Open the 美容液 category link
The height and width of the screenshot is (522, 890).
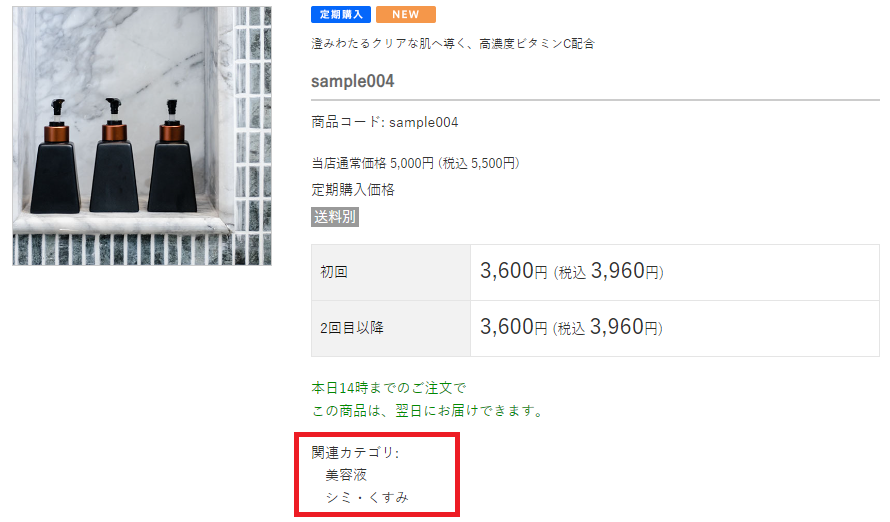click(x=346, y=475)
